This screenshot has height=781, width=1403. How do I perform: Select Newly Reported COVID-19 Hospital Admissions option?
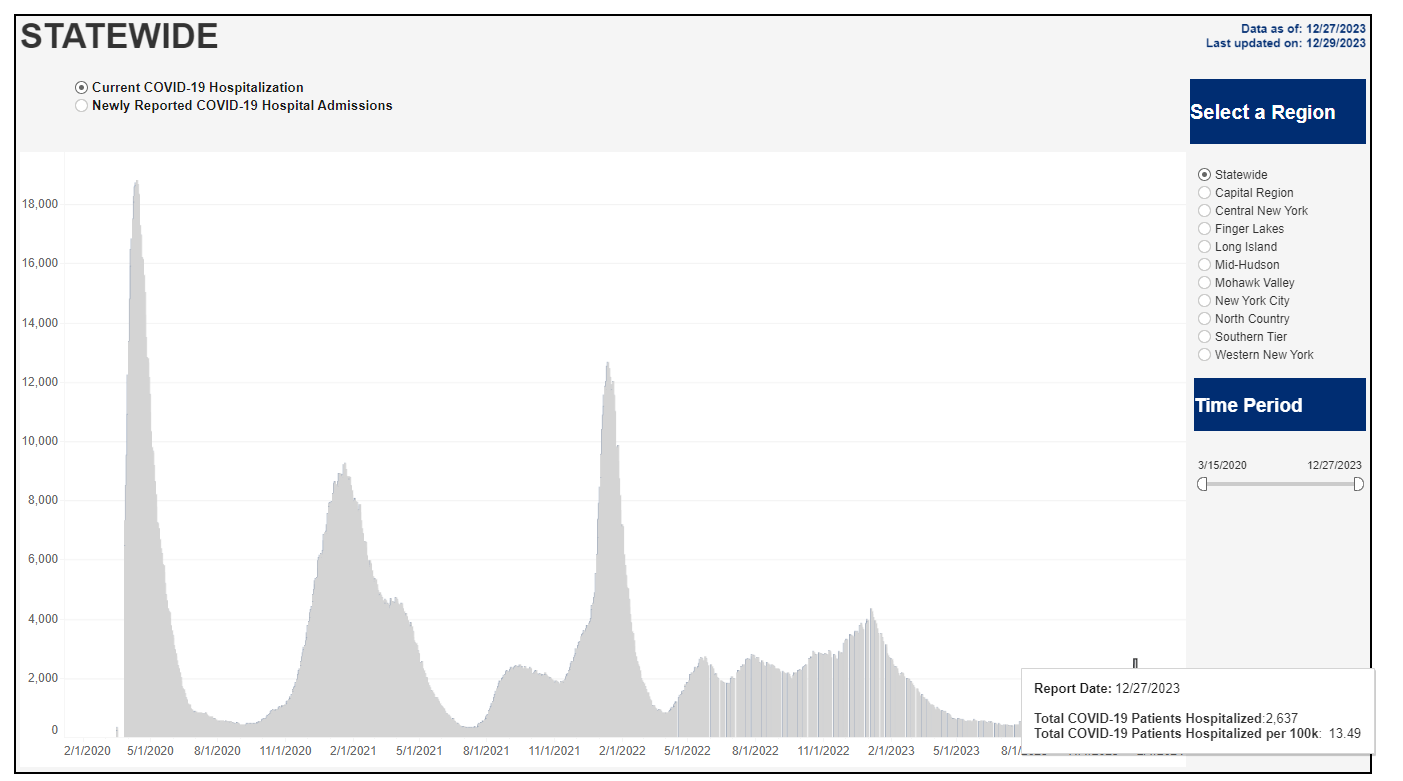(82, 106)
